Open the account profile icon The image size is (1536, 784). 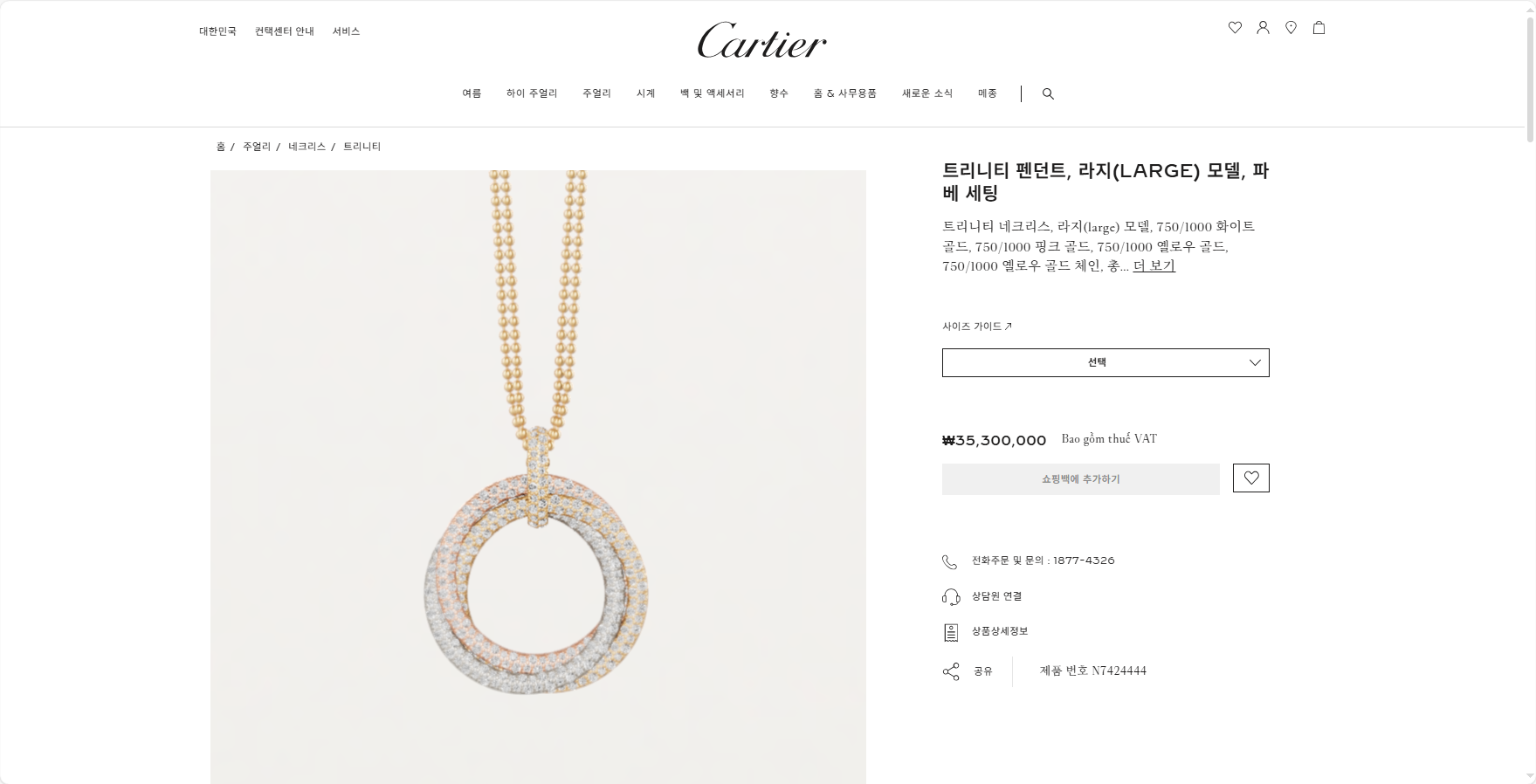(x=1263, y=28)
